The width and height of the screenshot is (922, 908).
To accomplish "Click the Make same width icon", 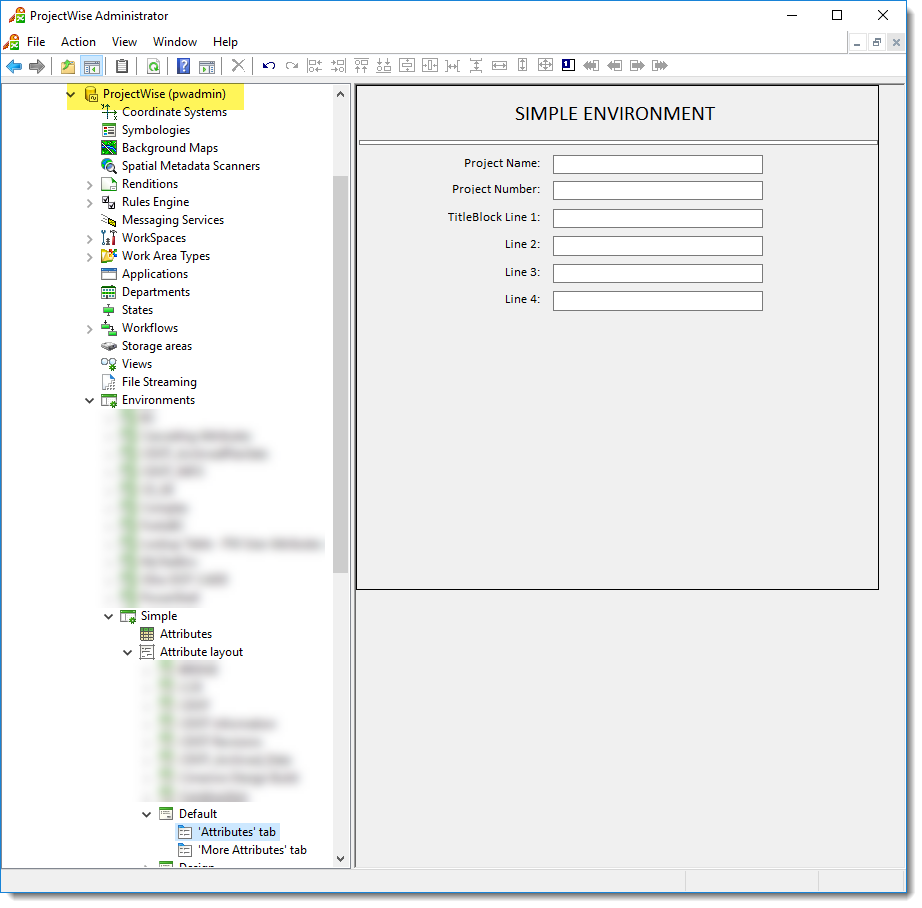I will click(499, 65).
